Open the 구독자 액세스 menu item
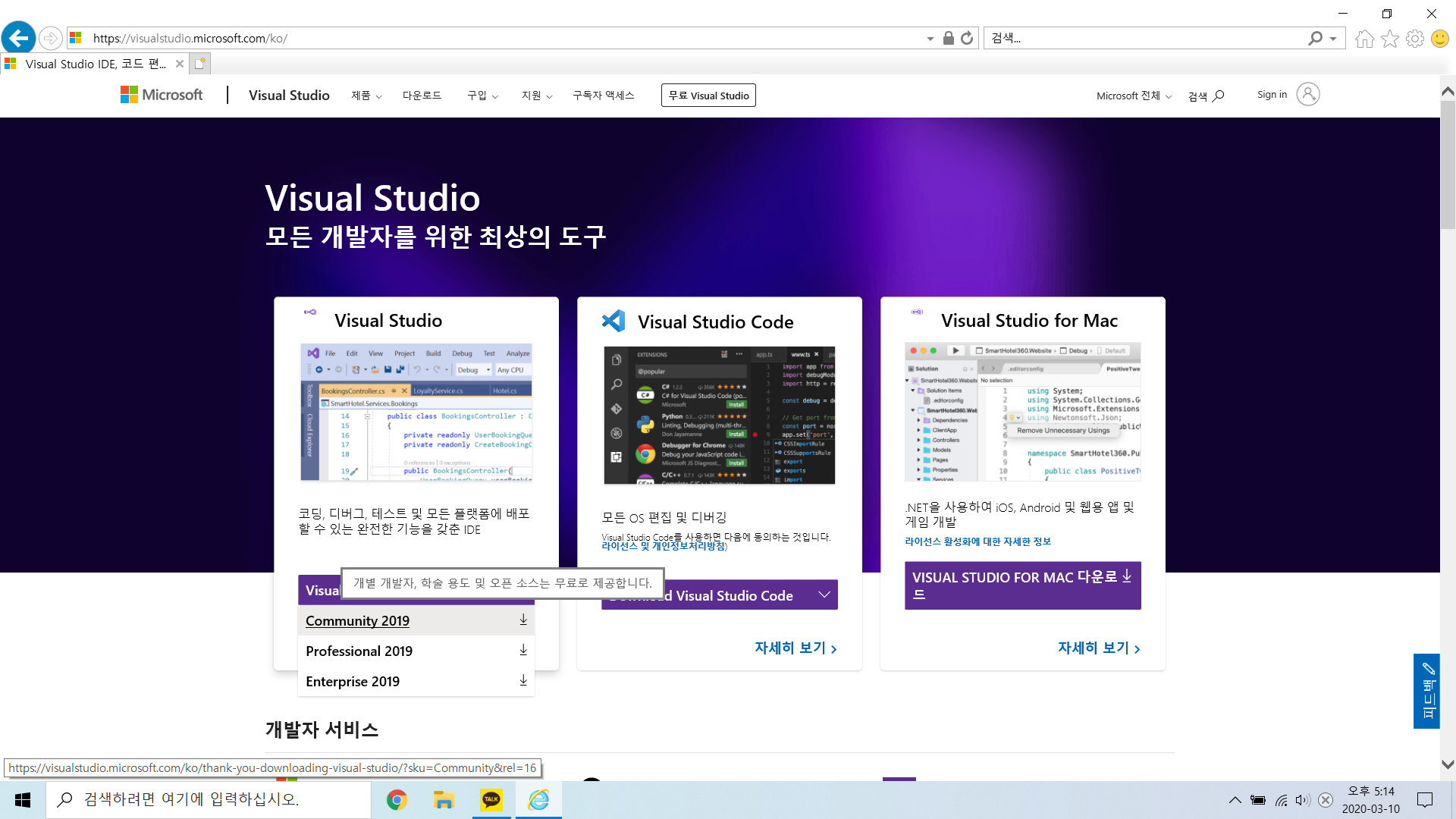 coord(604,96)
